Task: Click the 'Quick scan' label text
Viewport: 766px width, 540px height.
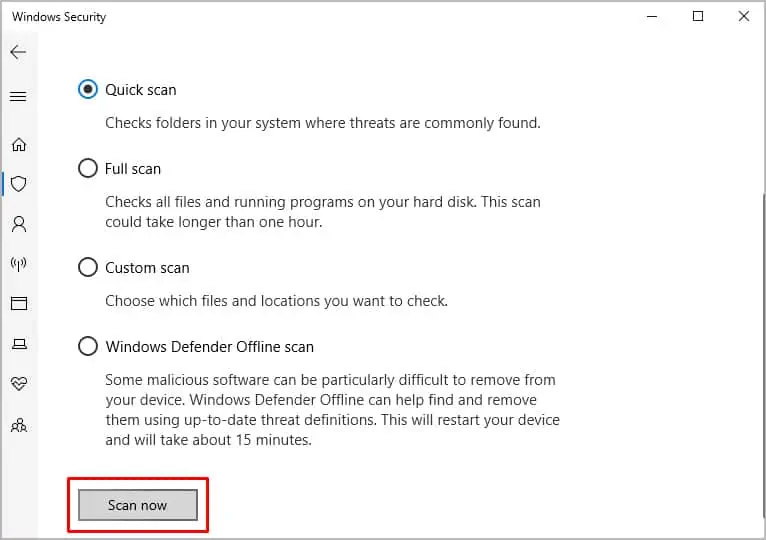Action: point(141,90)
